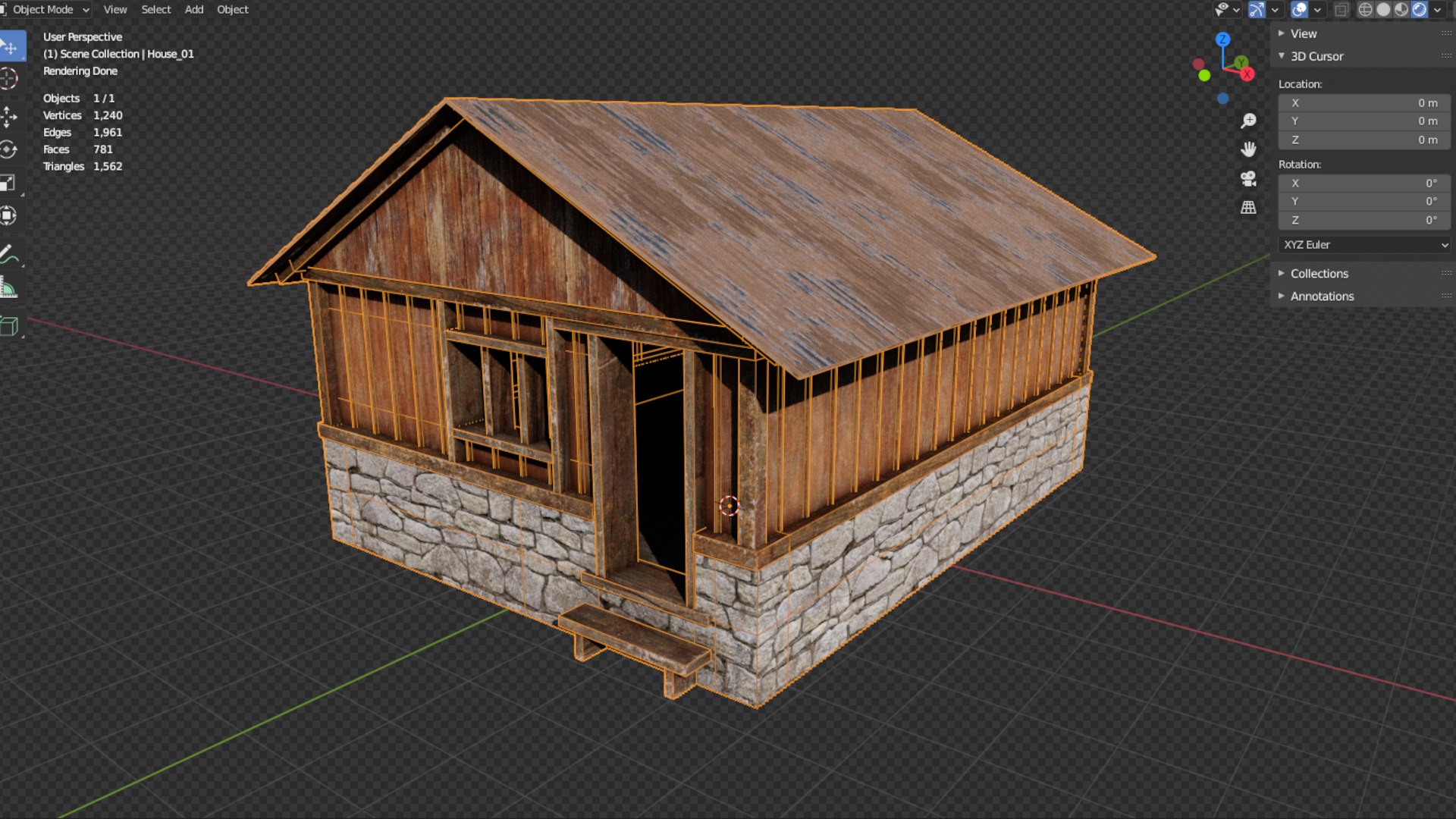1456x819 pixels.
Task: Switch to material preview shading
Action: pos(1401,9)
